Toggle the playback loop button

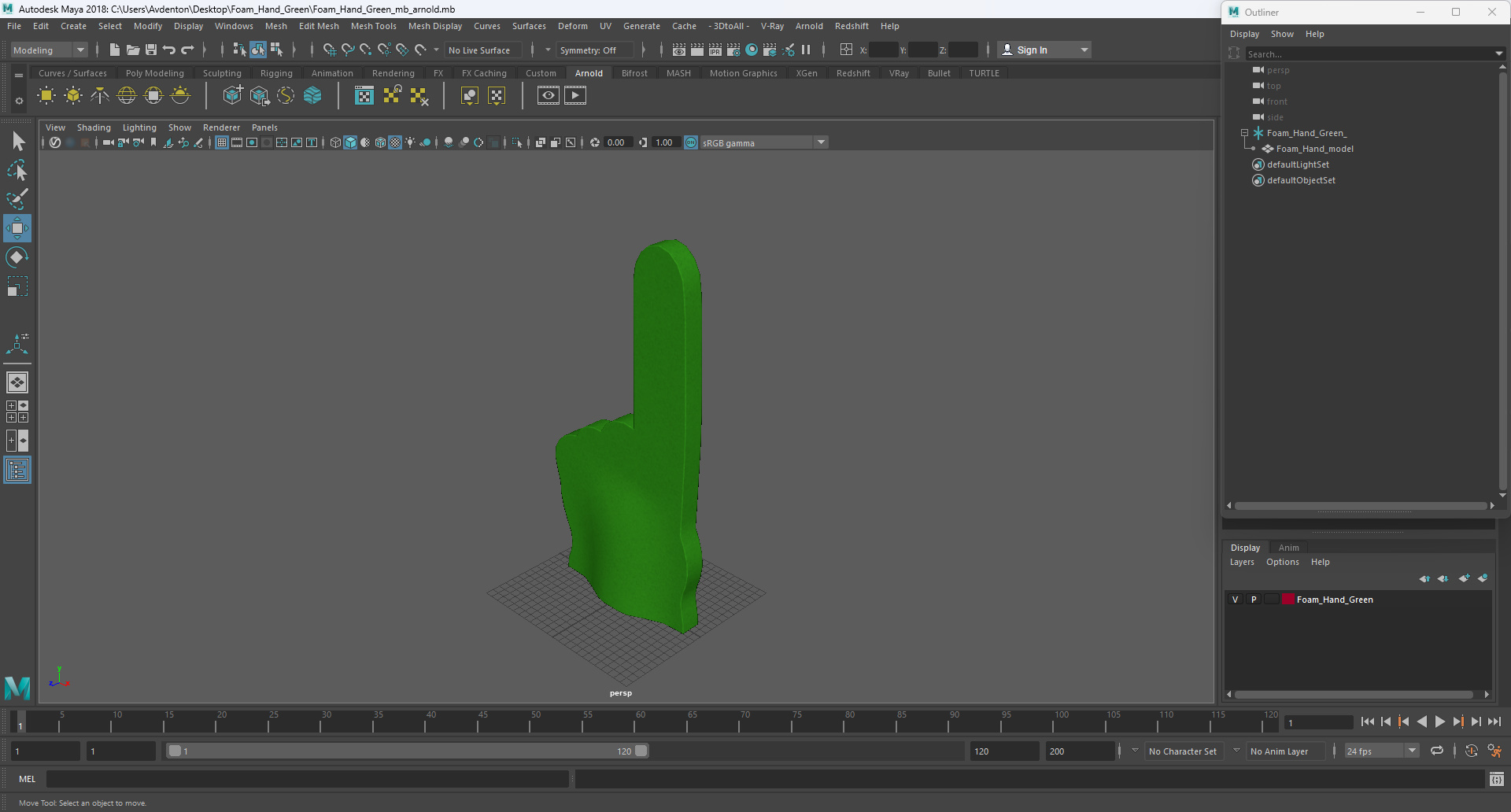(1437, 751)
